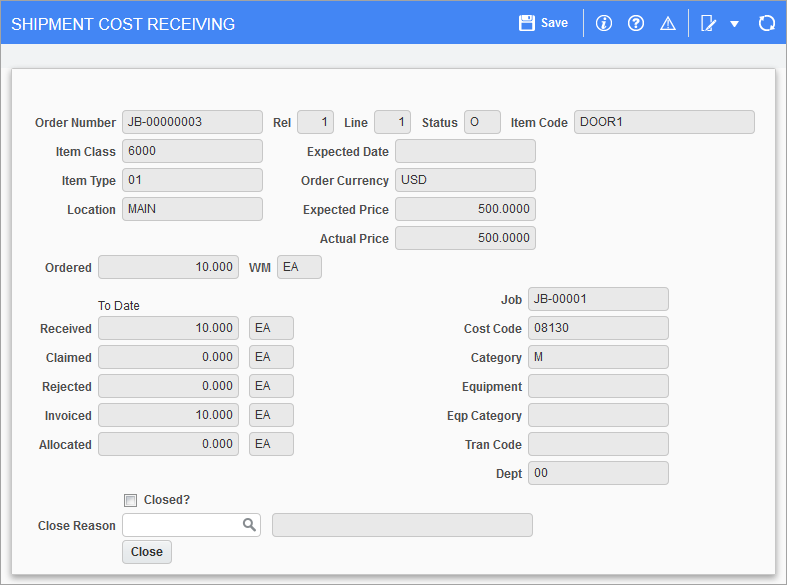Click the Item Type field 01
The height and width of the screenshot is (585, 787).
click(192, 180)
